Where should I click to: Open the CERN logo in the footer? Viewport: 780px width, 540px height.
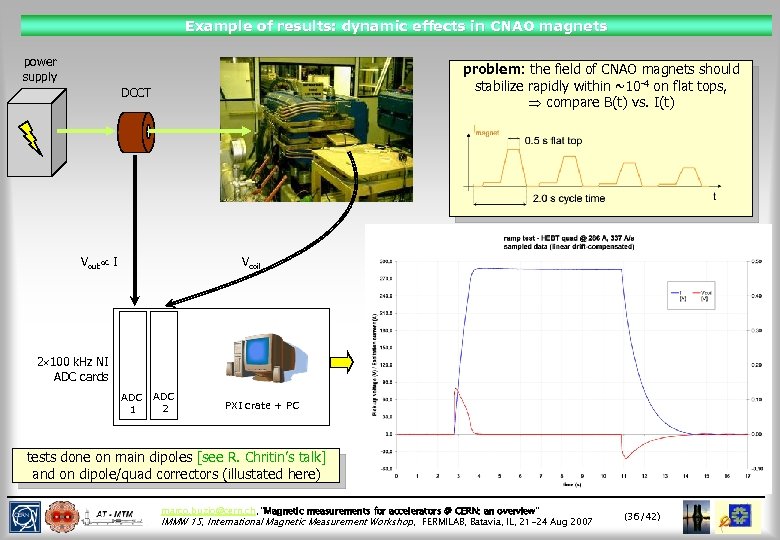pyautogui.click(x=25, y=517)
